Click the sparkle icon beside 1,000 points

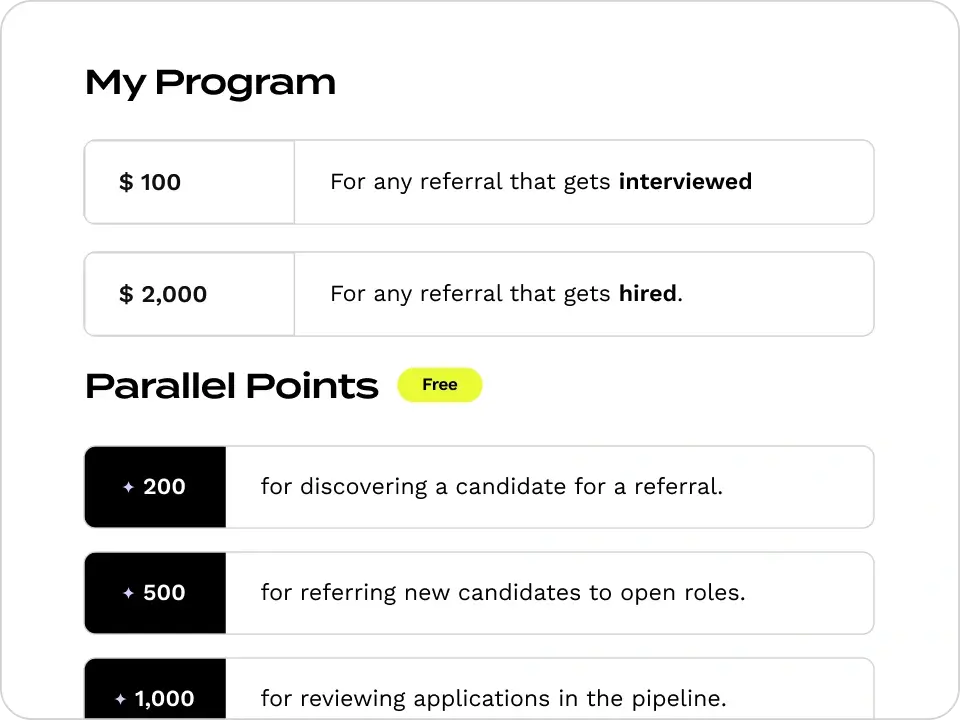pos(121,699)
